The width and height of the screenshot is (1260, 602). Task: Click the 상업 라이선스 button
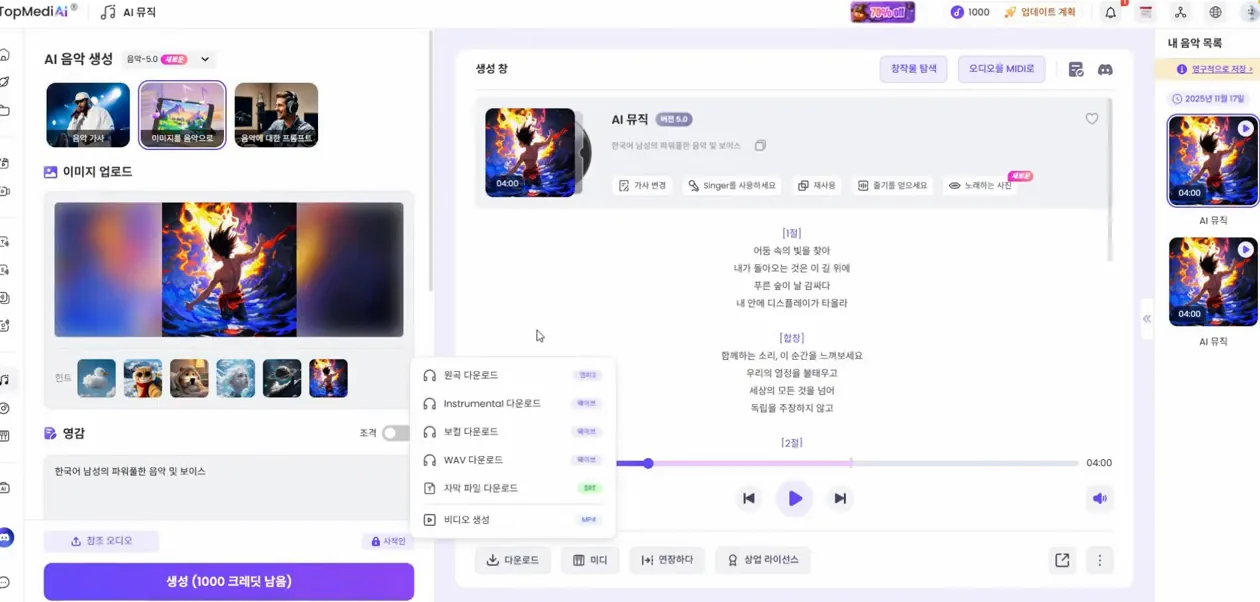pos(763,560)
